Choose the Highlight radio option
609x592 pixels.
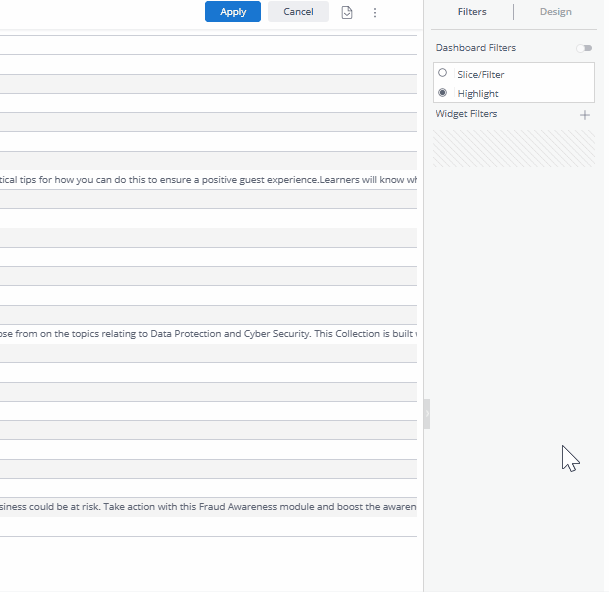click(x=443, y=92)
